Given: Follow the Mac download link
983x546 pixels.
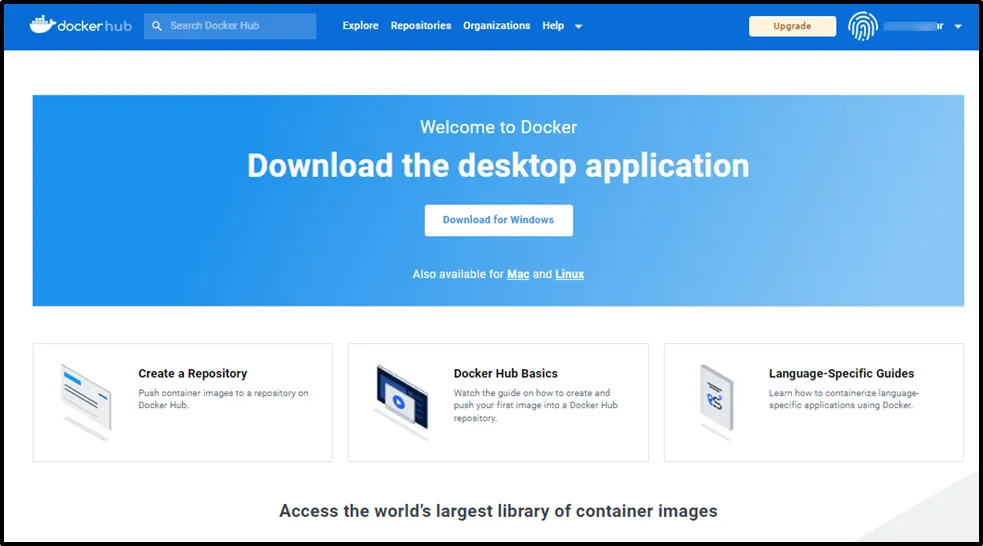Looking at the screenshot, I should click(518, 274).
